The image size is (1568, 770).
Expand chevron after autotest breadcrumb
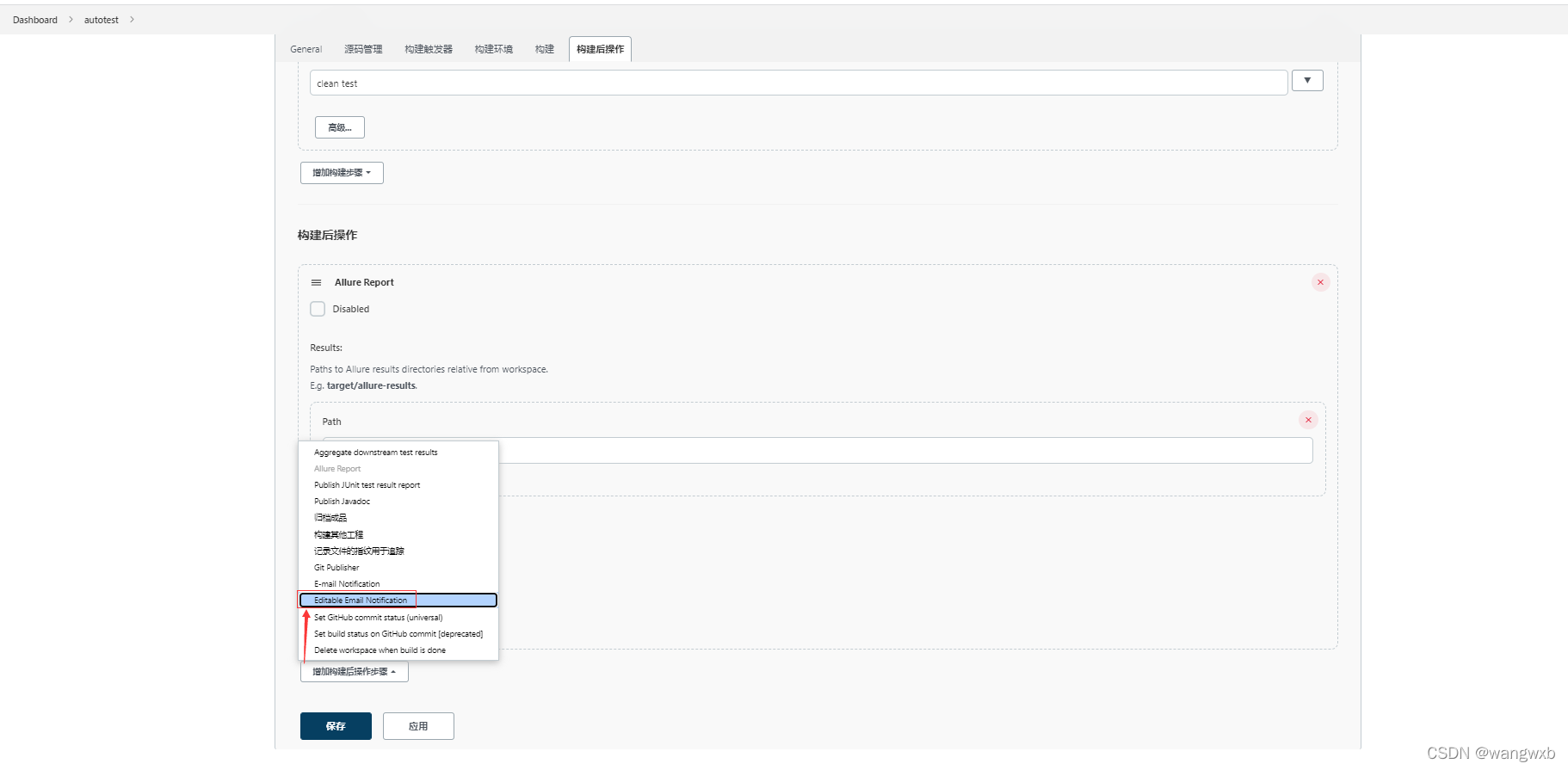132,20
